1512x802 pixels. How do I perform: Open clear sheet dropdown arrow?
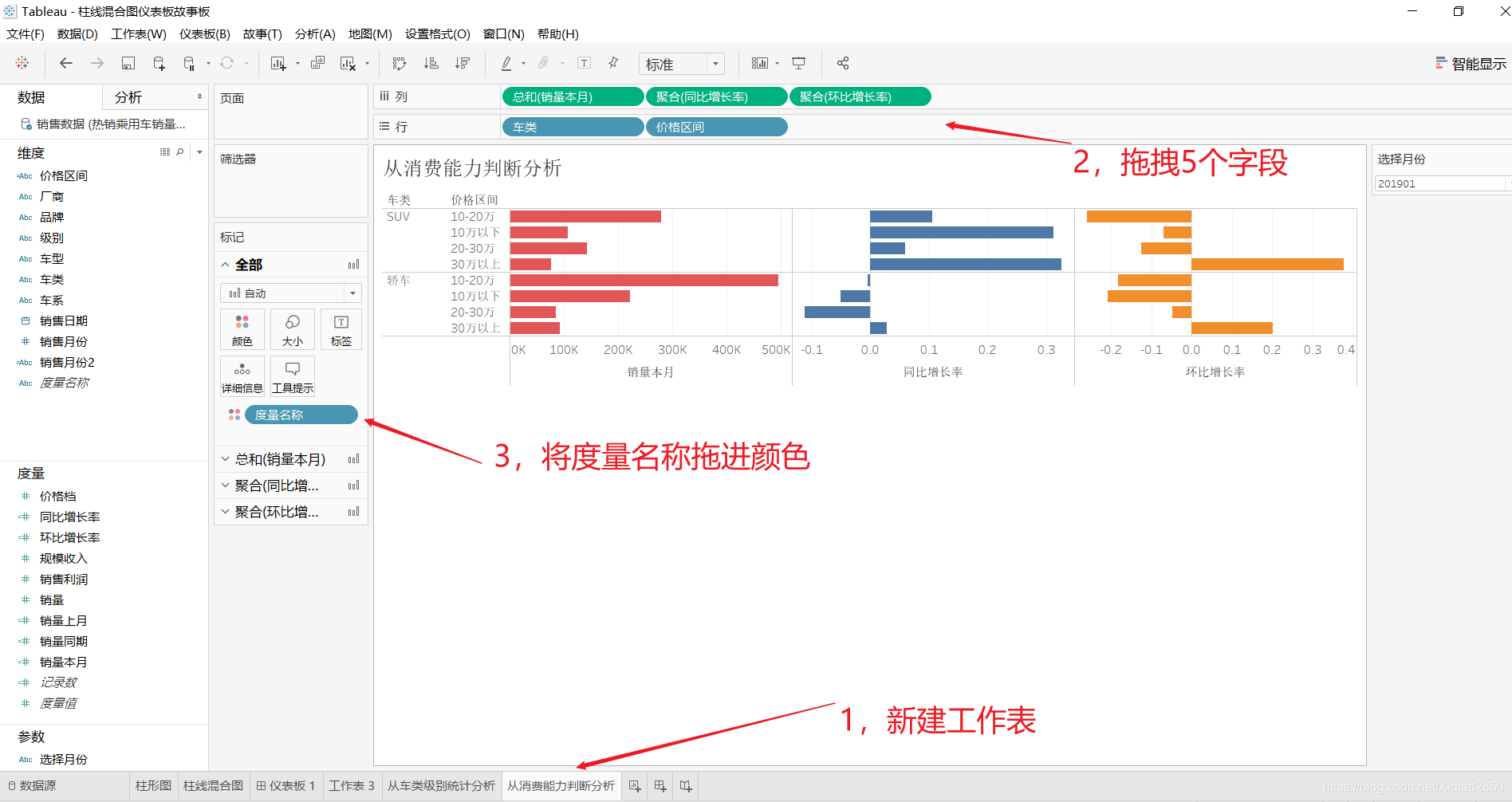tap(367, 64)
